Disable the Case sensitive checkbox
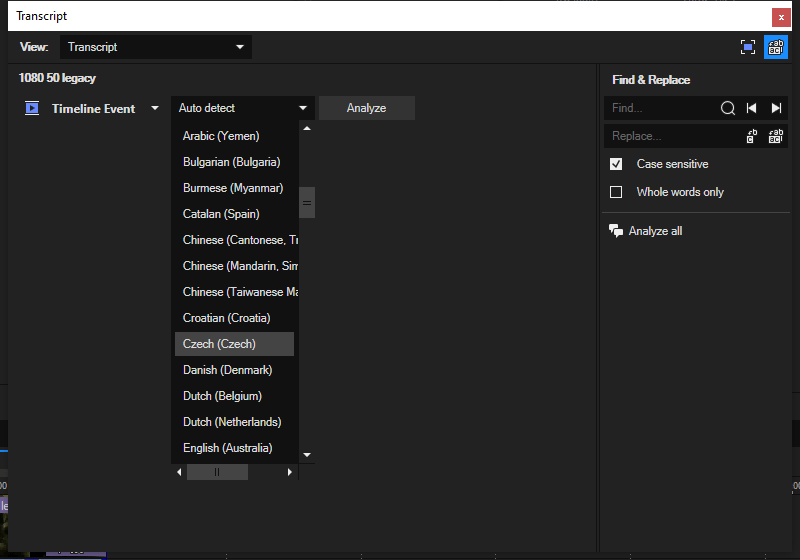Screen dimensions: 800x560 [616, 164]
